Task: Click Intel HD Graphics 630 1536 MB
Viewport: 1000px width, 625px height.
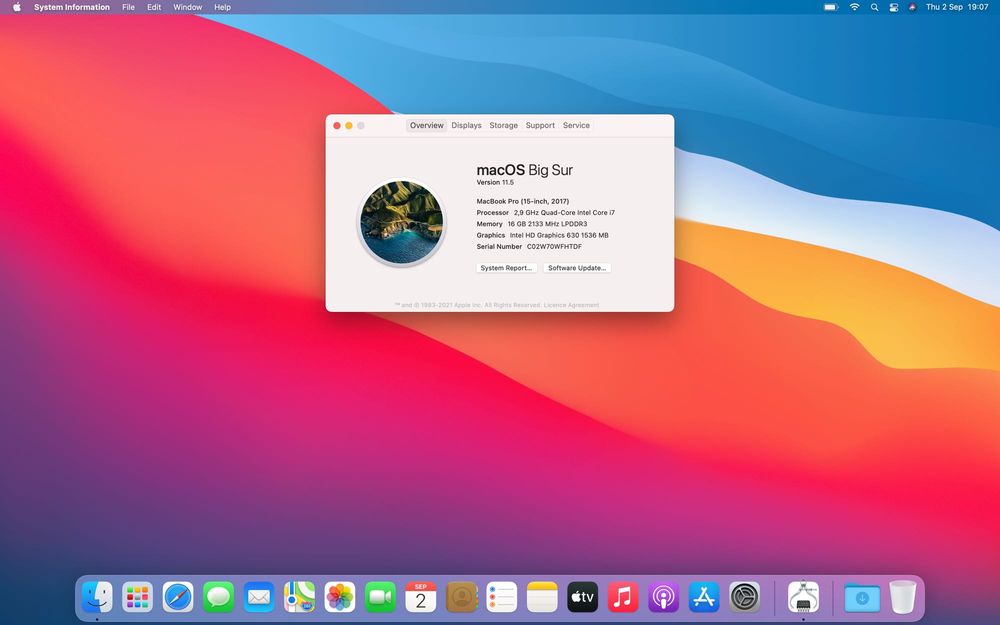Action: coord(559,235)
